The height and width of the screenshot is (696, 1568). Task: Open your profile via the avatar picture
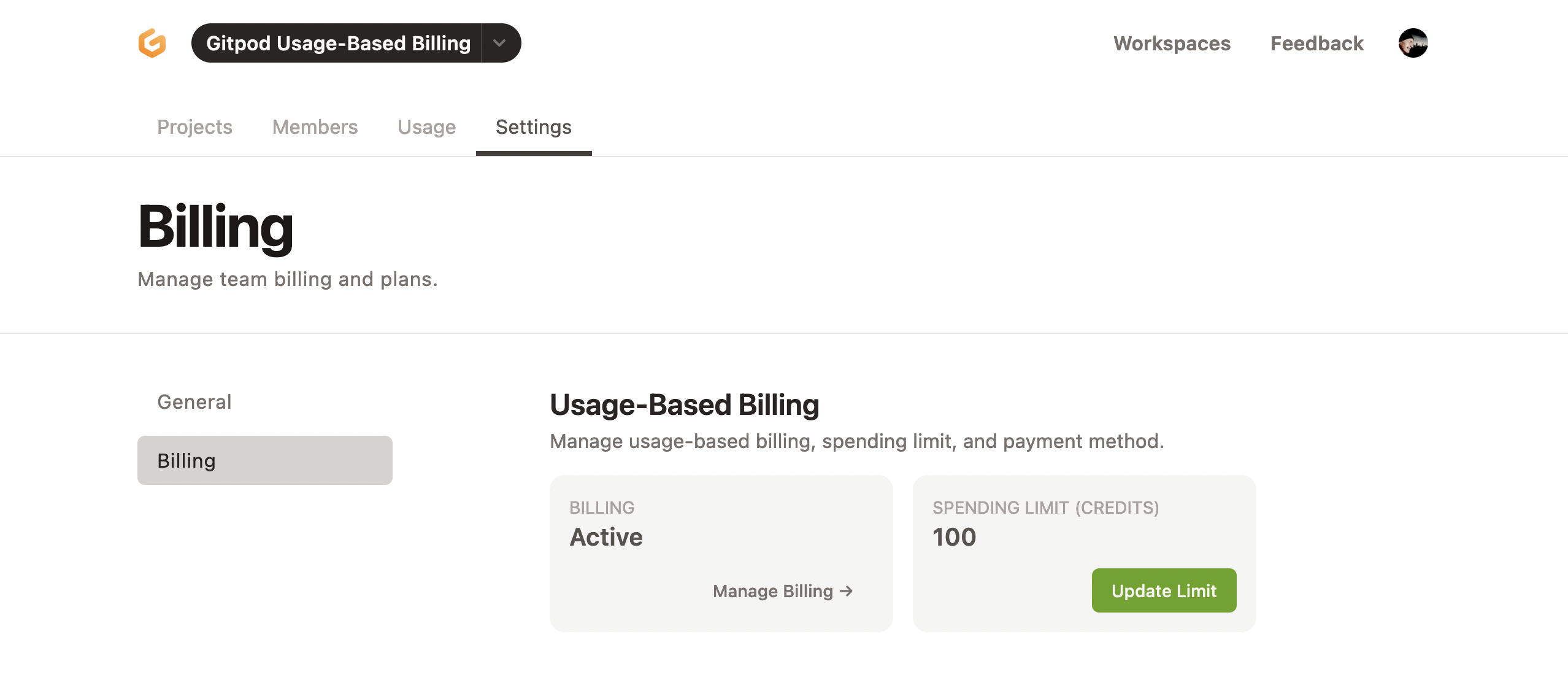pyautogui.click(x=1413, y=43)
